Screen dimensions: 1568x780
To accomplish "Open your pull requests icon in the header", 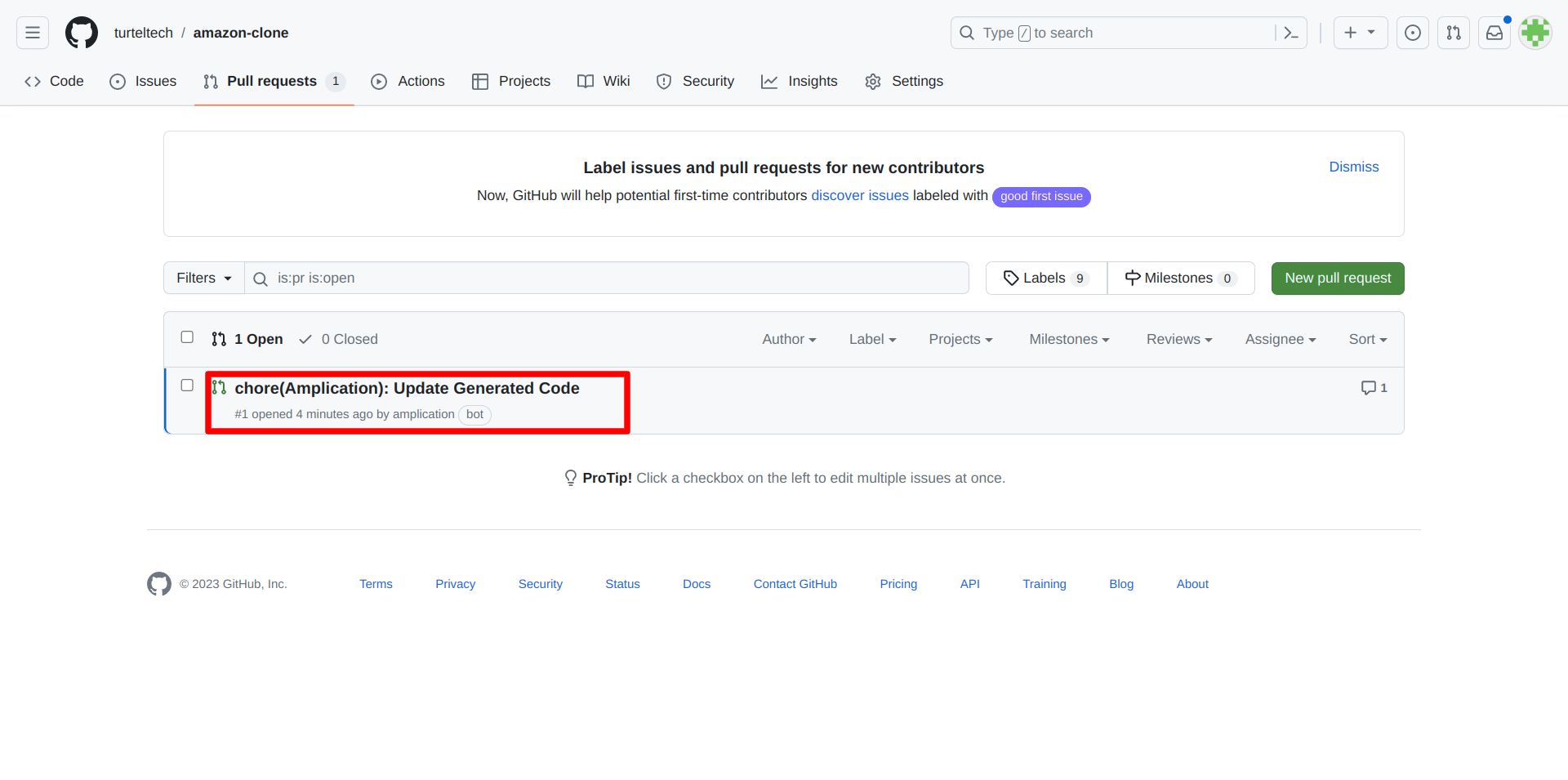I will pyautogui.click(x=1454, y=33).
